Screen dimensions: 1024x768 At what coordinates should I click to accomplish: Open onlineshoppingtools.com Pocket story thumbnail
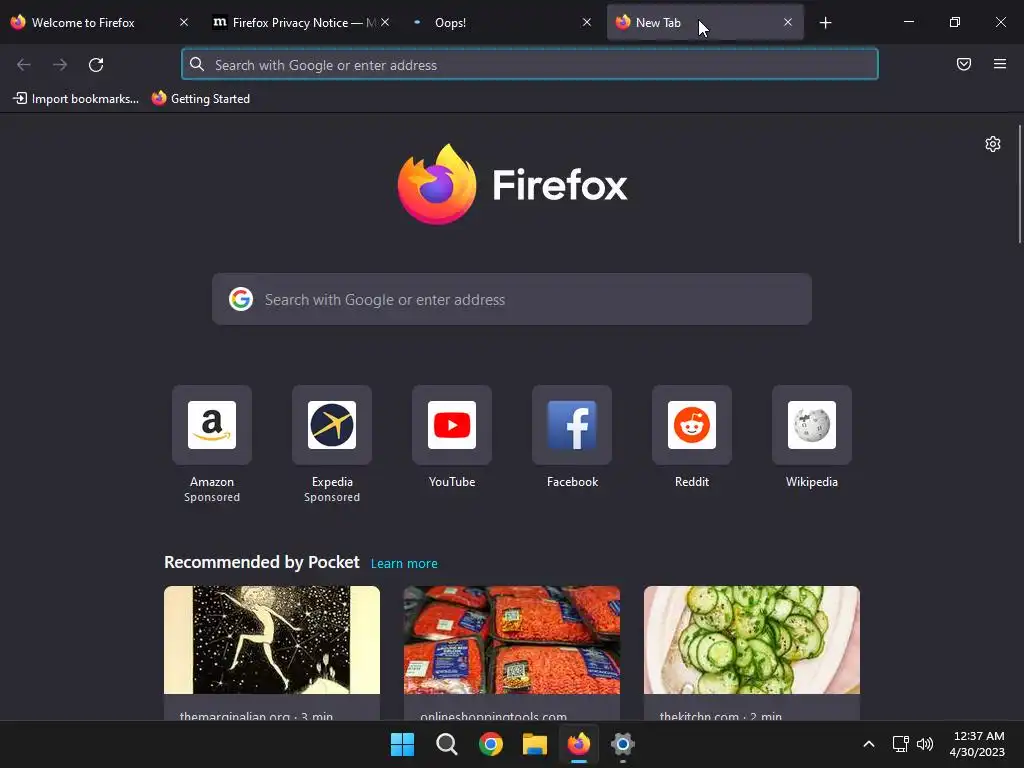(x=512, y=640)
